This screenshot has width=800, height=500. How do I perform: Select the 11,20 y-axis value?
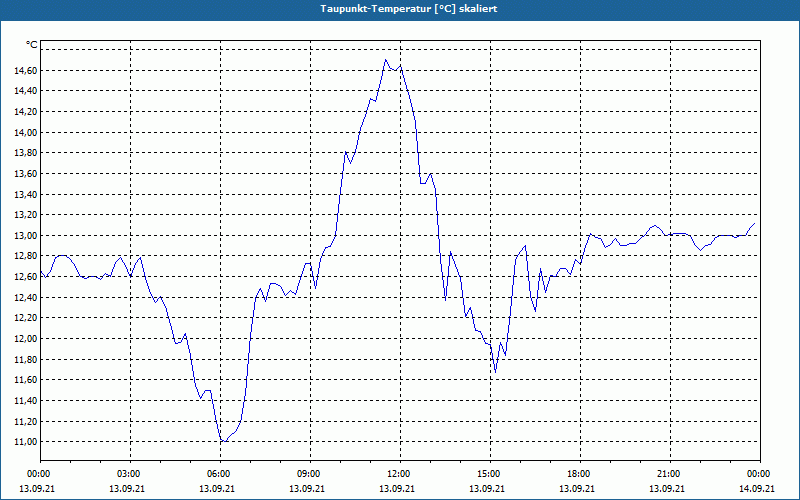(x=26, y=421)
